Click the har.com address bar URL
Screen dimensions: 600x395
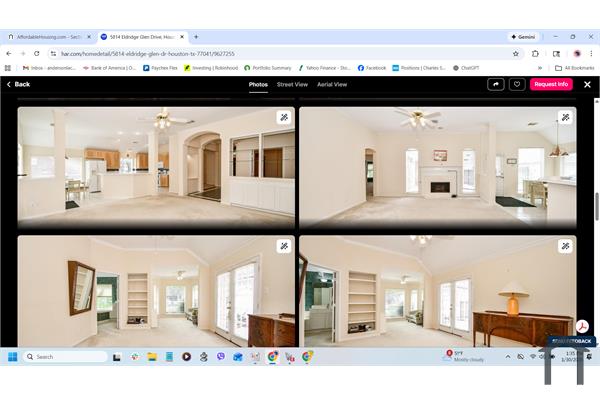(x=148, y=54)
